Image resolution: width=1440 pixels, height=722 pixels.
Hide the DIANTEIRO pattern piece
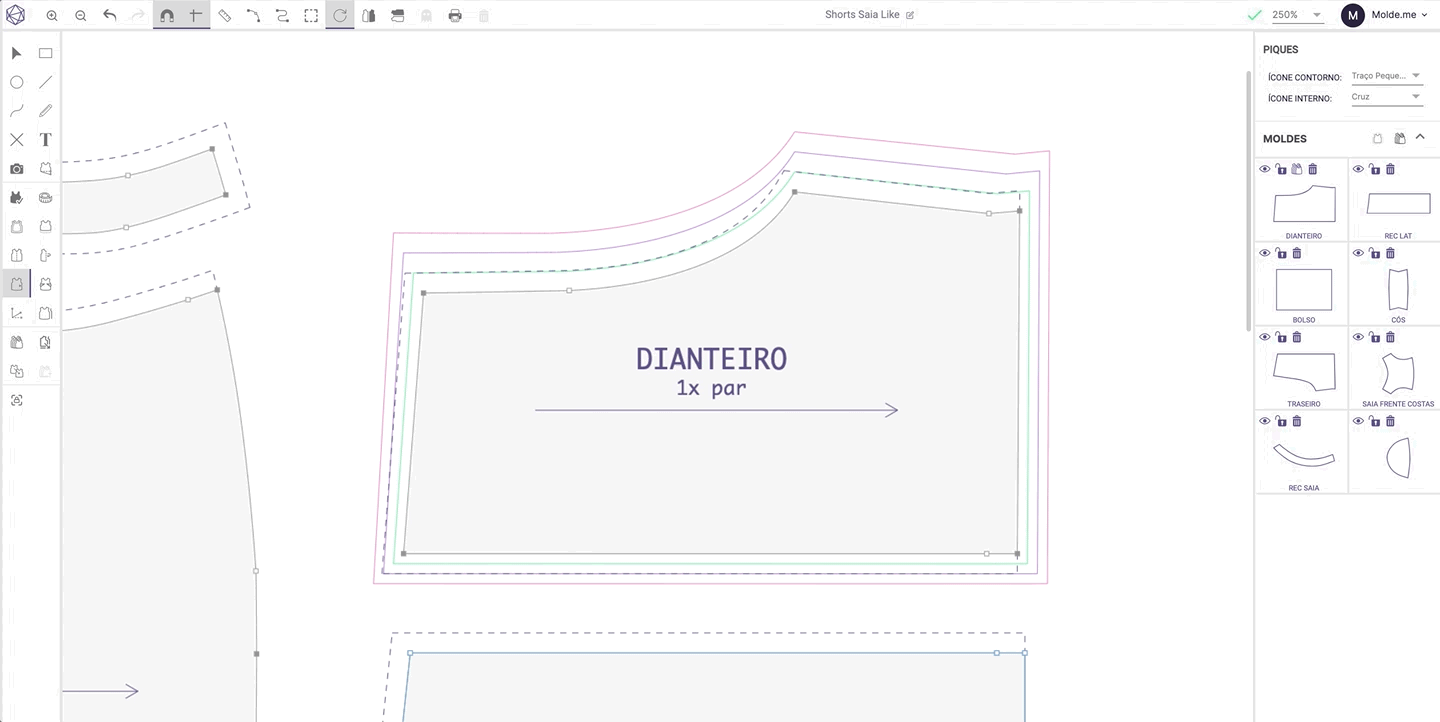click(x=1265, y=169)
